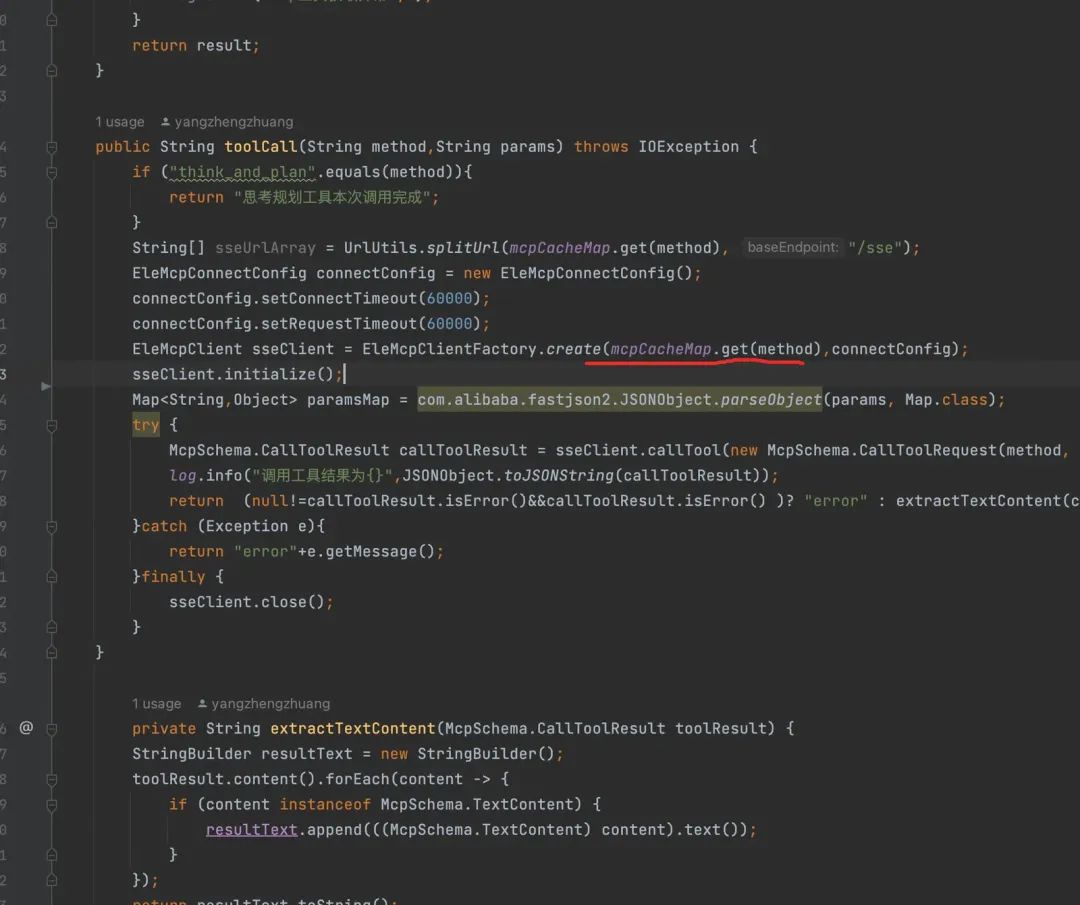This screenshot has height=905, width=1080.
Task: Open '1 usage' hint above toolCall method
Action: point(120,122)
